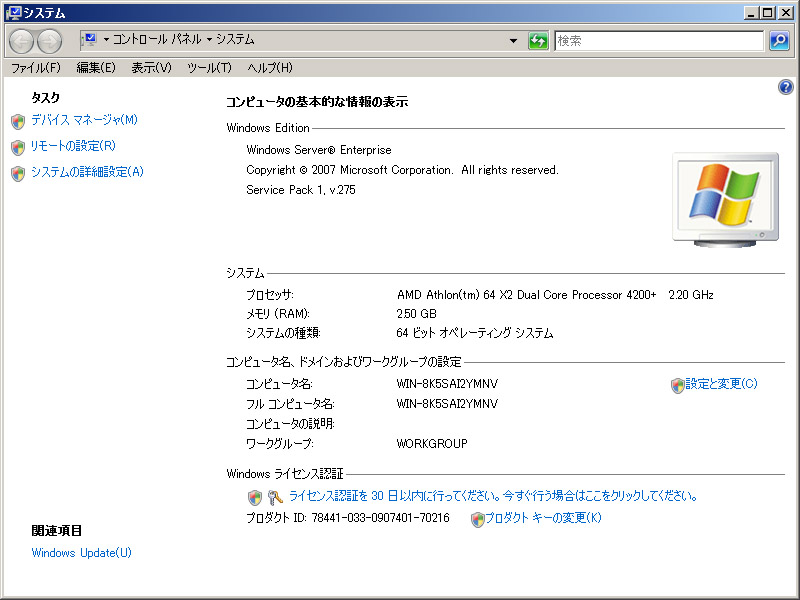This screenshot has width=800, height=600.
Task: Click the shield icon beside デバイス マネージャ
Action: coord(18,121)
